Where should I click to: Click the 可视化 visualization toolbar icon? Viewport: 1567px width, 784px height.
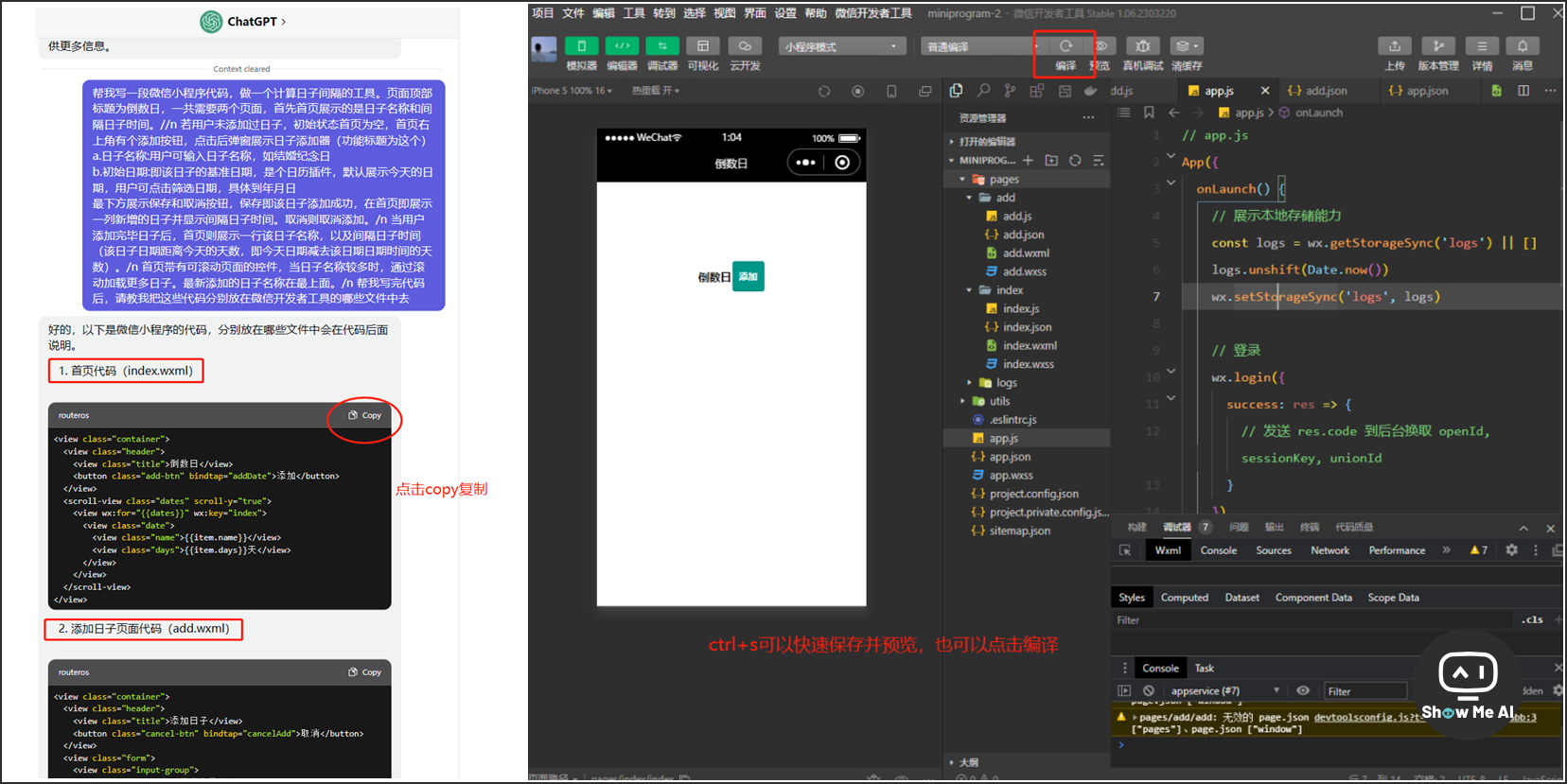point(703,46)
